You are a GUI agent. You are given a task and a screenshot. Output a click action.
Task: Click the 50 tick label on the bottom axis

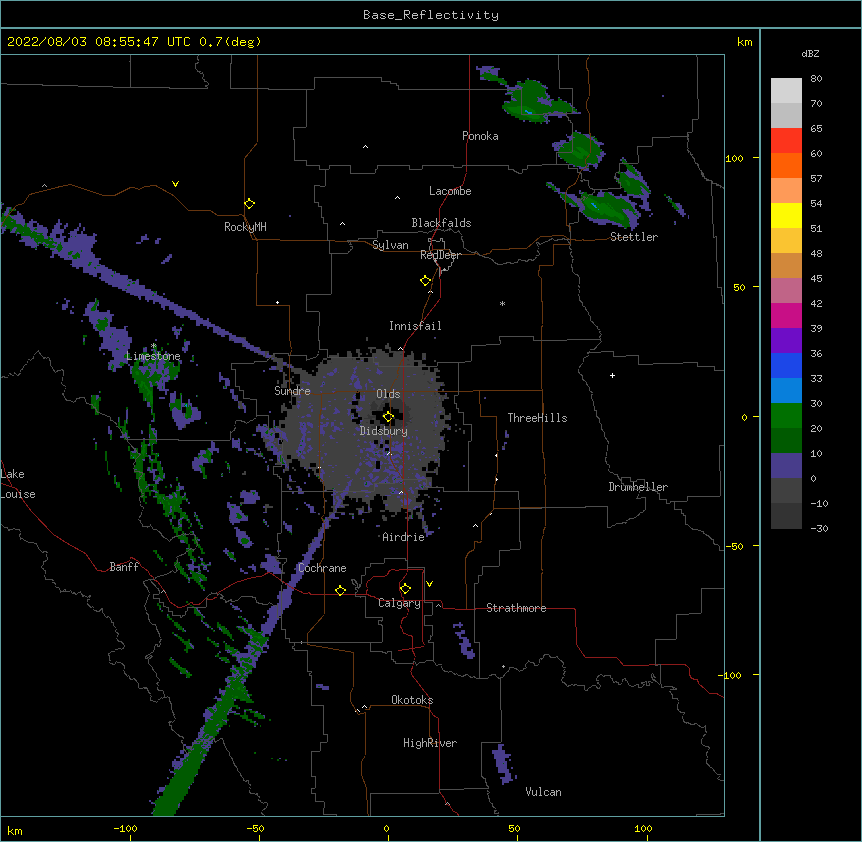(514, 828)
